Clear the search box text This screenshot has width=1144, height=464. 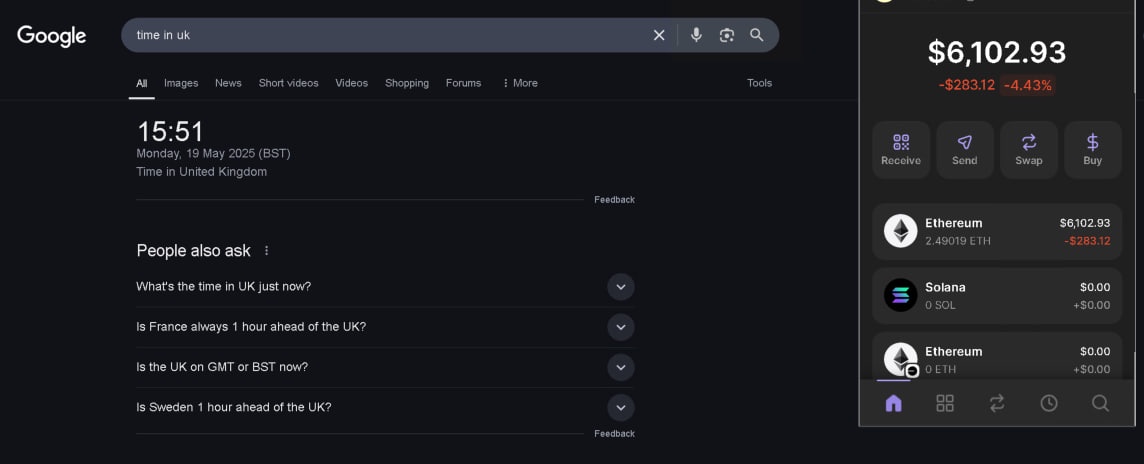click(659, 35)
